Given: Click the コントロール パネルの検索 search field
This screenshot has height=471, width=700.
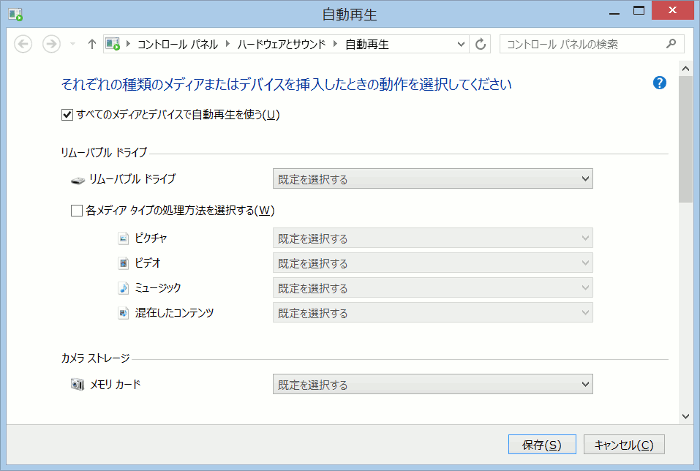Looking at the screenshot, I should 583,44.
